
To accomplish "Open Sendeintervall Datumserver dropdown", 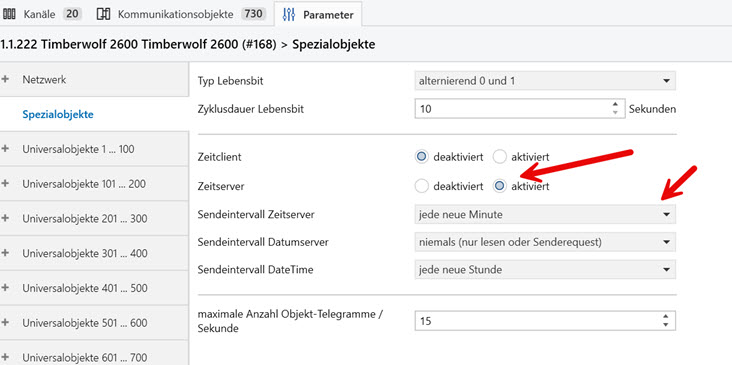I will (545, 242).
